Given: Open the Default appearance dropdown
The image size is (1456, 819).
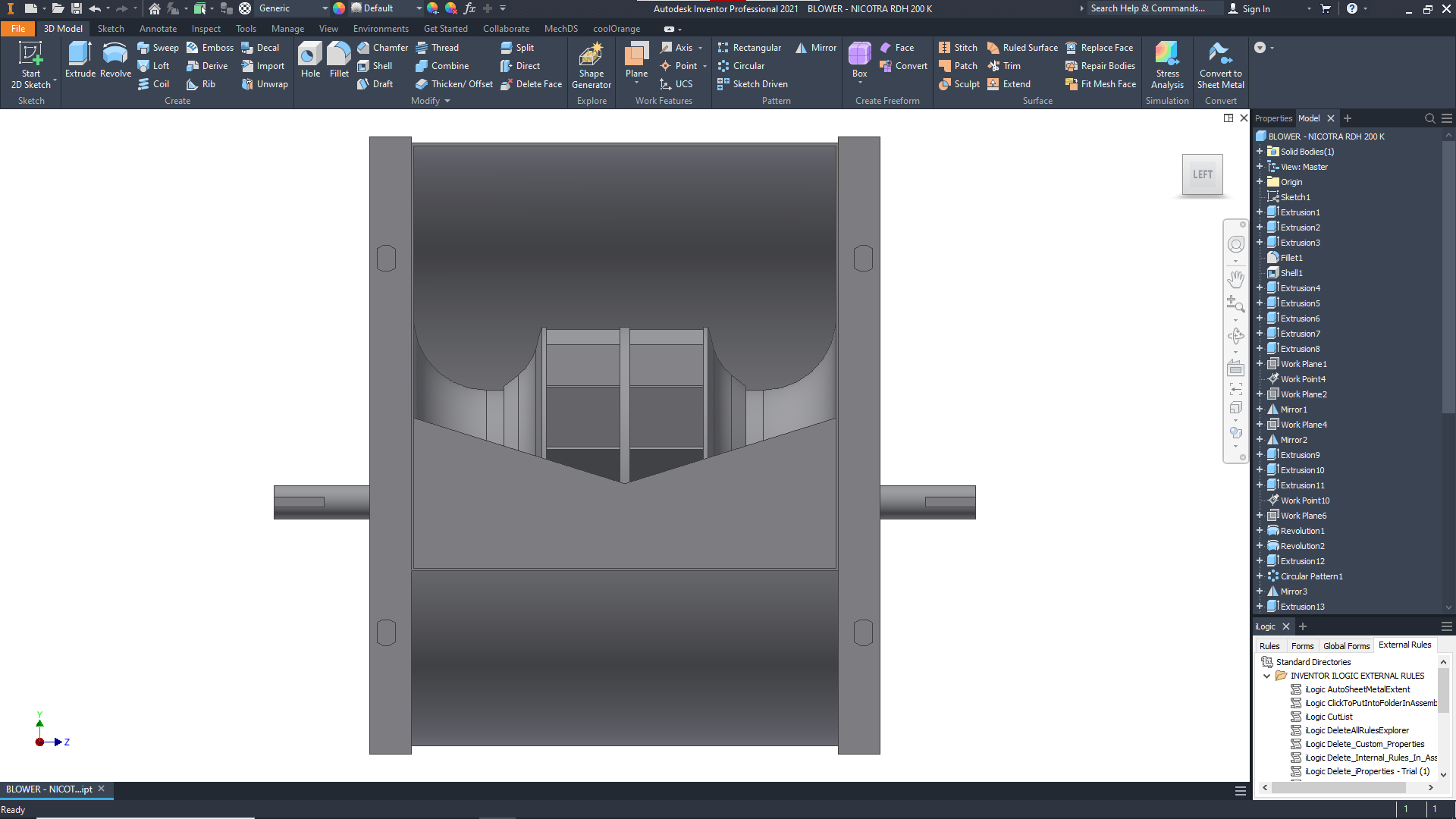Looking at the screenshot, I should pos(419,8).
